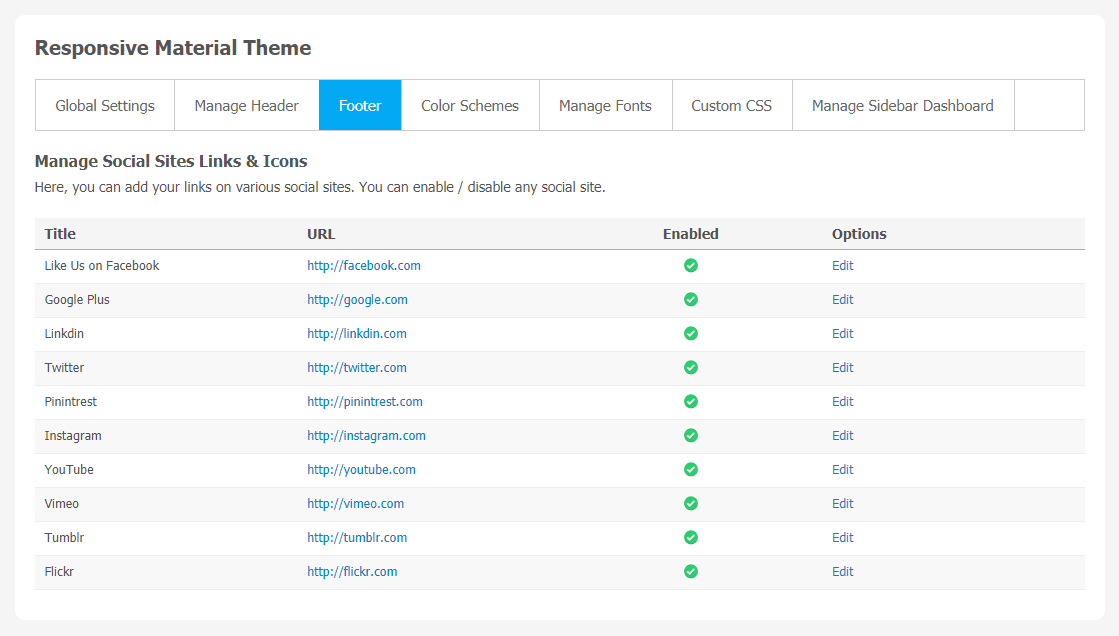Viewport: 1119px width, 636px height.
Task: Click the Flickr enabled checkmark icon
Action: coord(691,572)
